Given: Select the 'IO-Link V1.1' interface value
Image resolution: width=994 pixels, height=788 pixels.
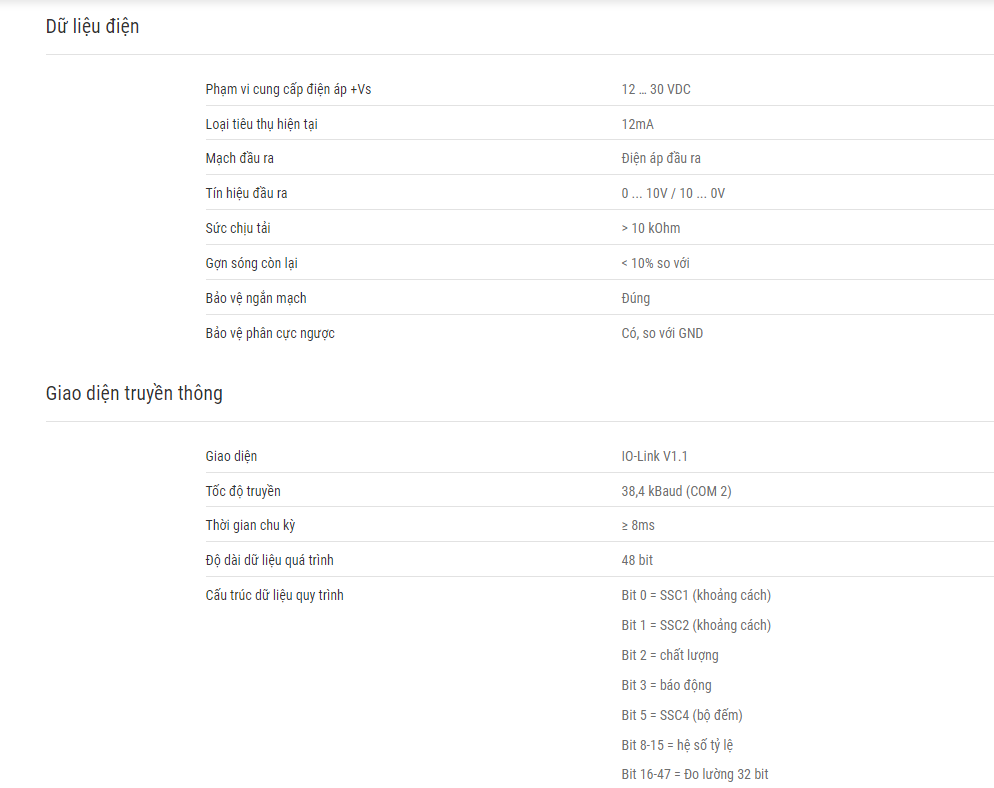Looking at the screenshot, I should [x=655, y=456].
